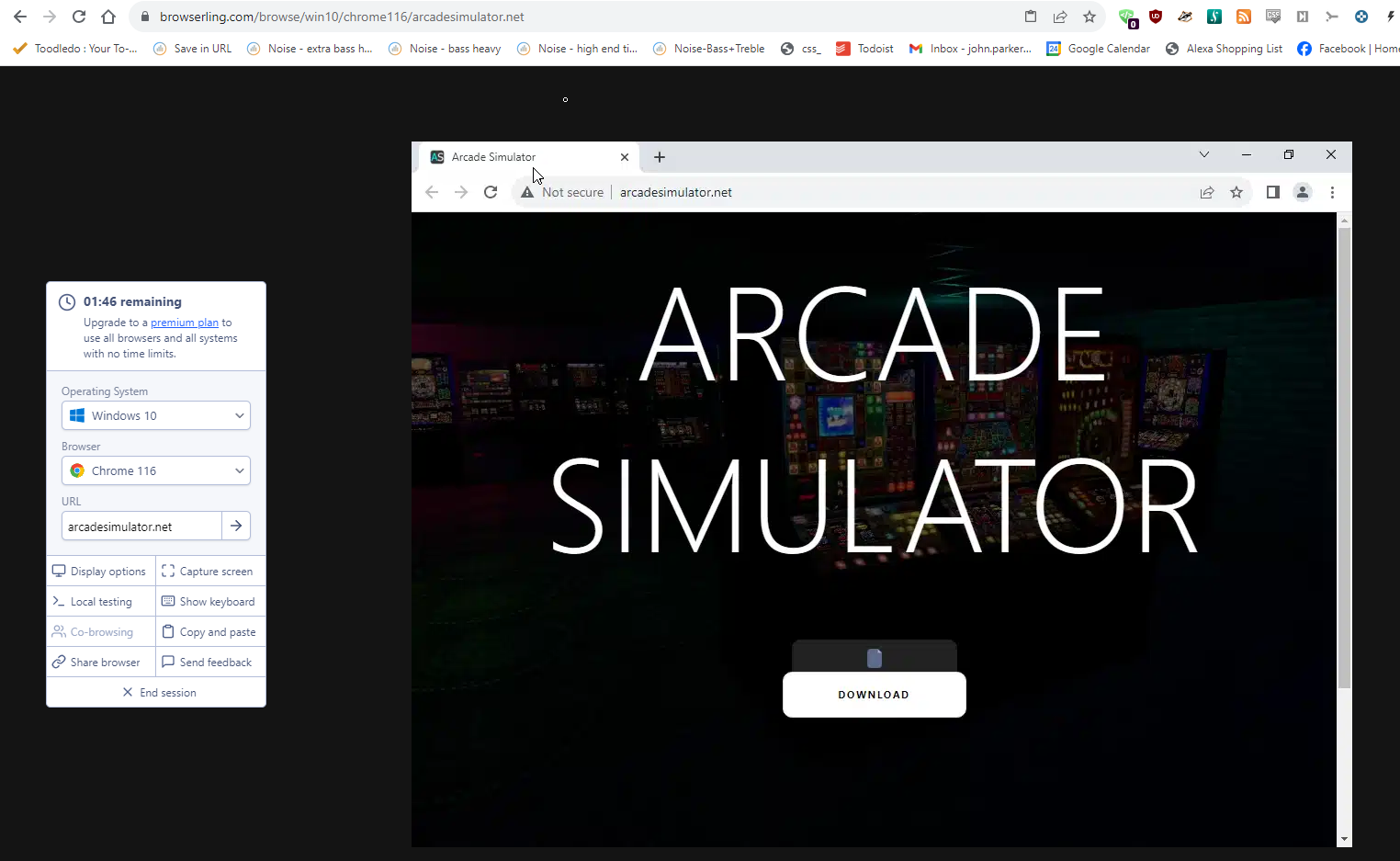This screenshot has height=861, width=1400.
Task: Open the inner tab search chevron
Action: click(1203, 155)
